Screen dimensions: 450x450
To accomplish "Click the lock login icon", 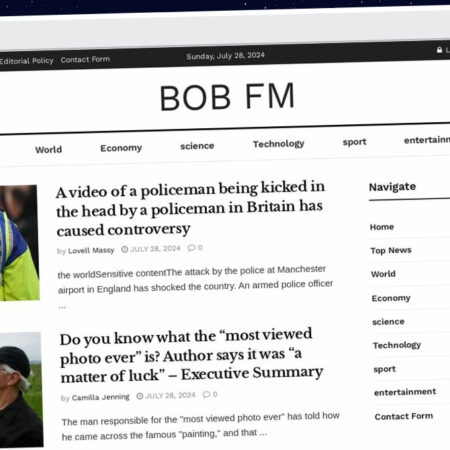I will [x=439, y=50].
